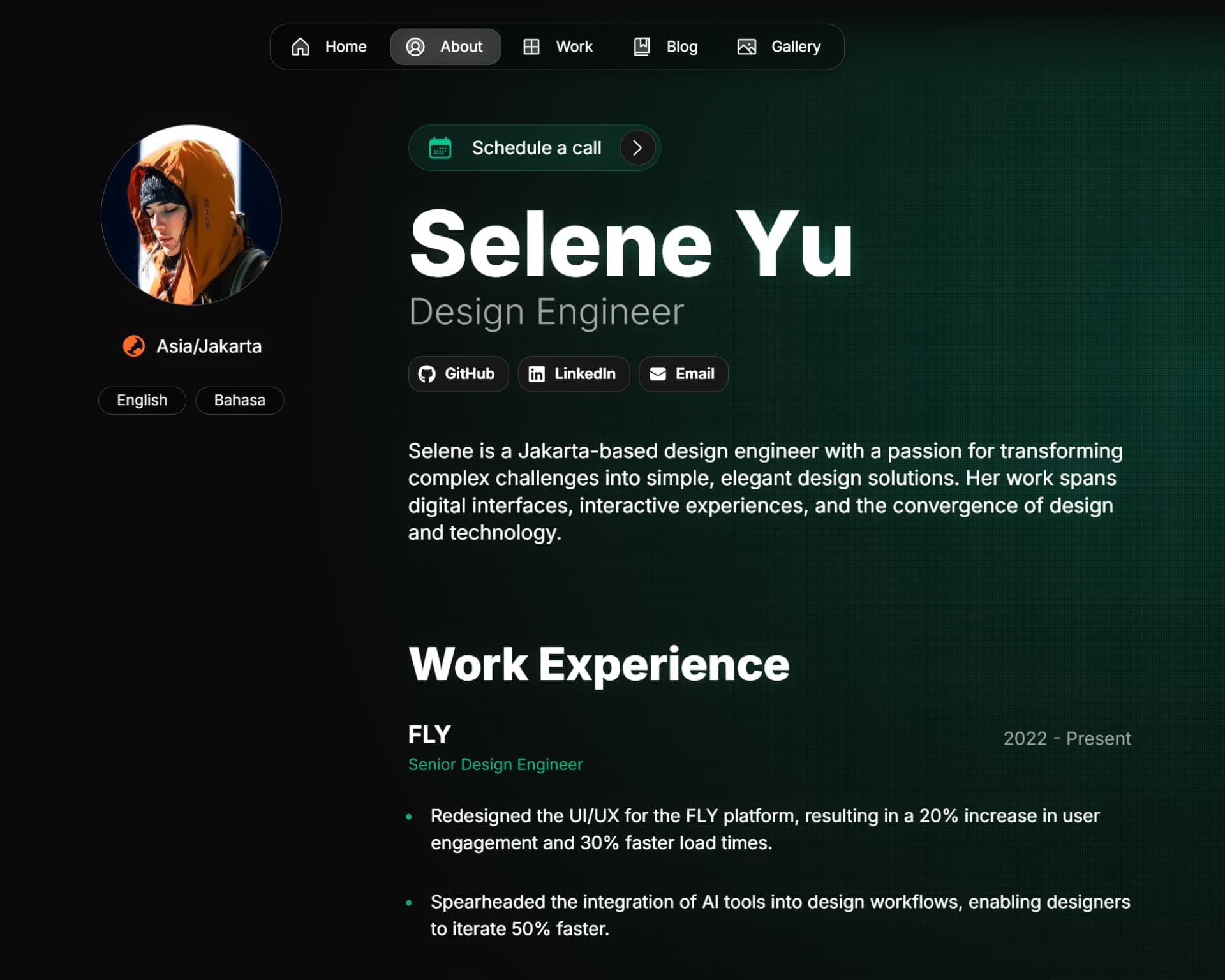Click Selene Yu's profile avatar
This screenshot has height=980, width=1225.
point(191,215)
